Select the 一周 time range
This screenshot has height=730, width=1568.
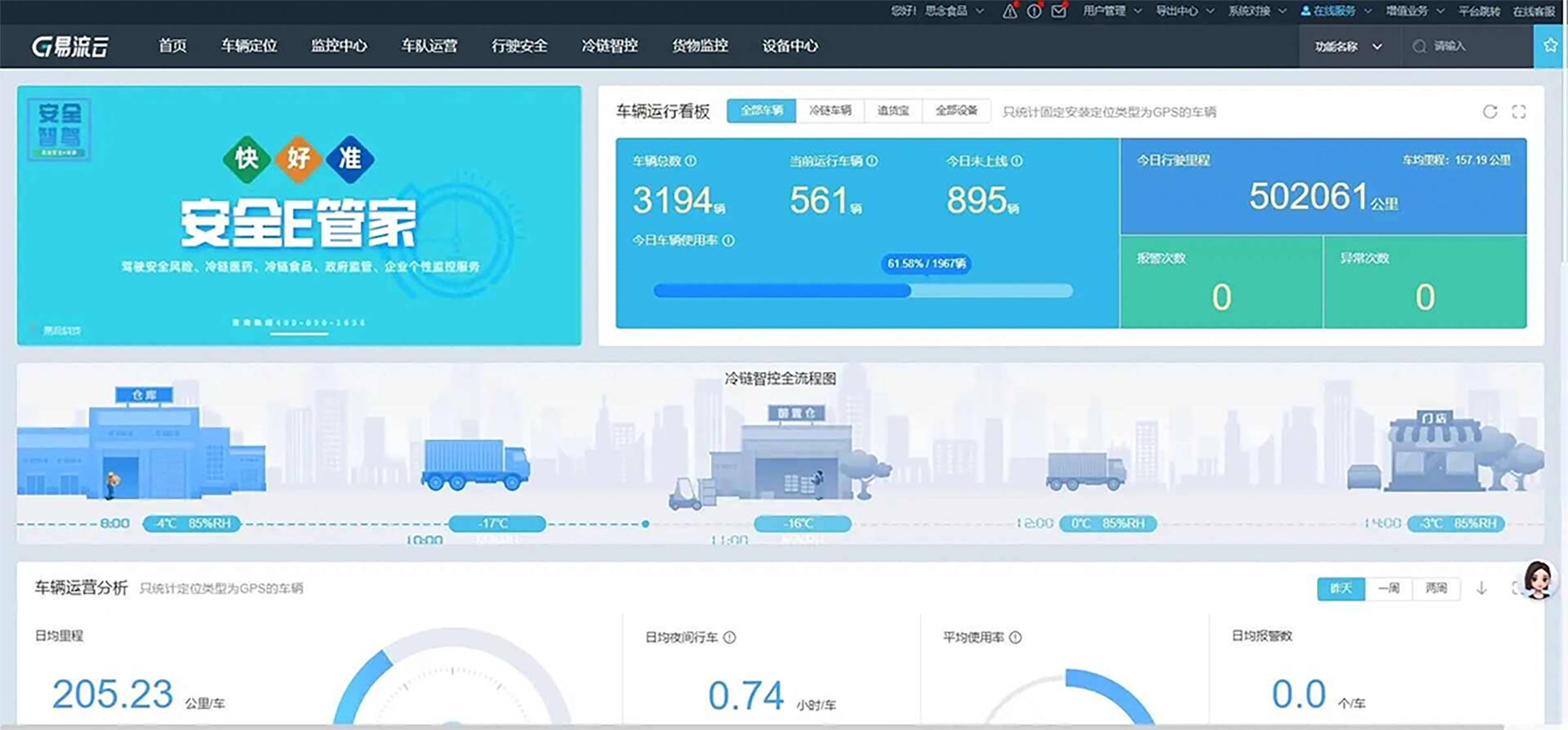point(1388,588)
